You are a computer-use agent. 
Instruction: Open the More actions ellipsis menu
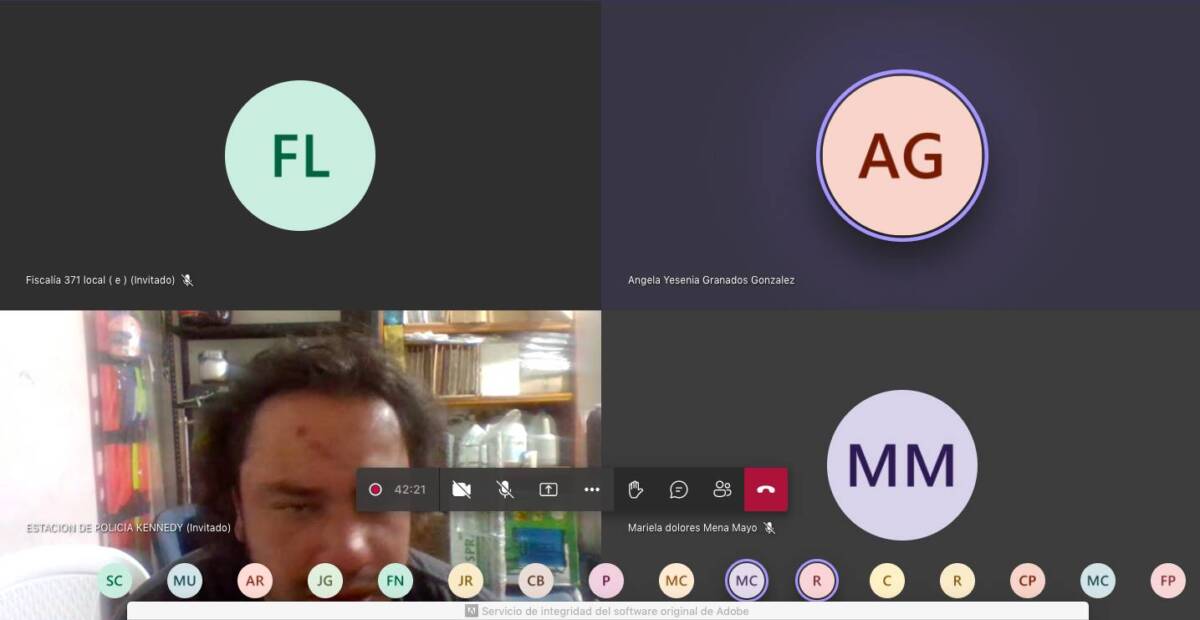(x=592, y=489)
